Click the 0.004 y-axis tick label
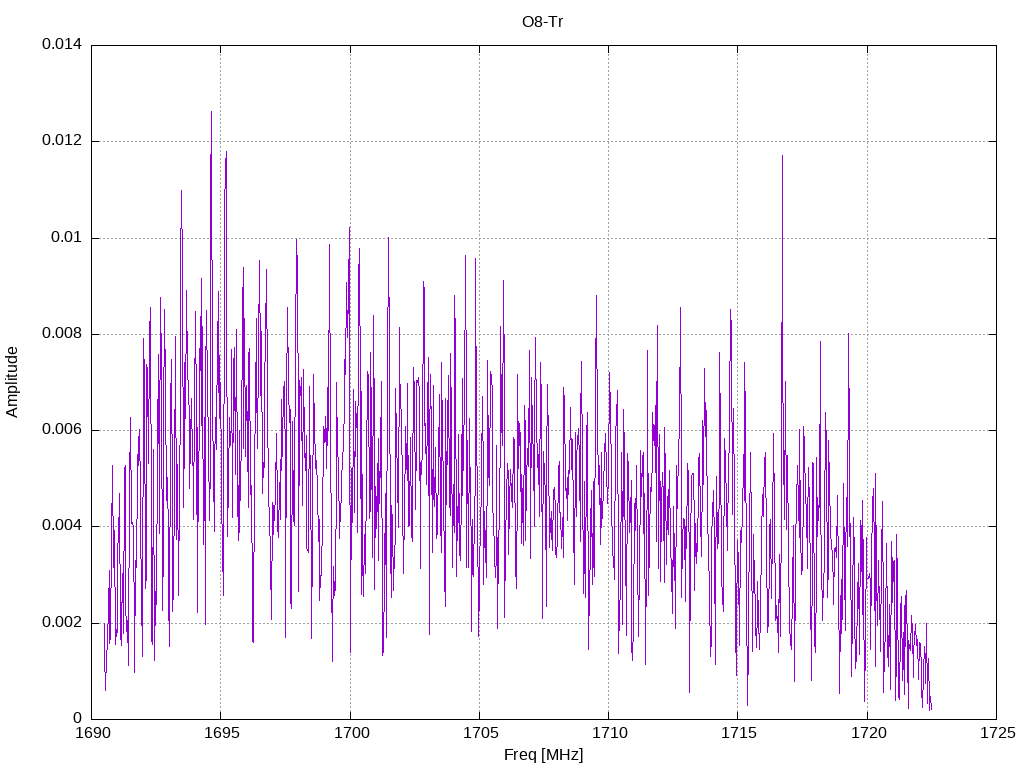This screenshot has height=768, width=1024. pyautogui.click(x=62, y=526)
